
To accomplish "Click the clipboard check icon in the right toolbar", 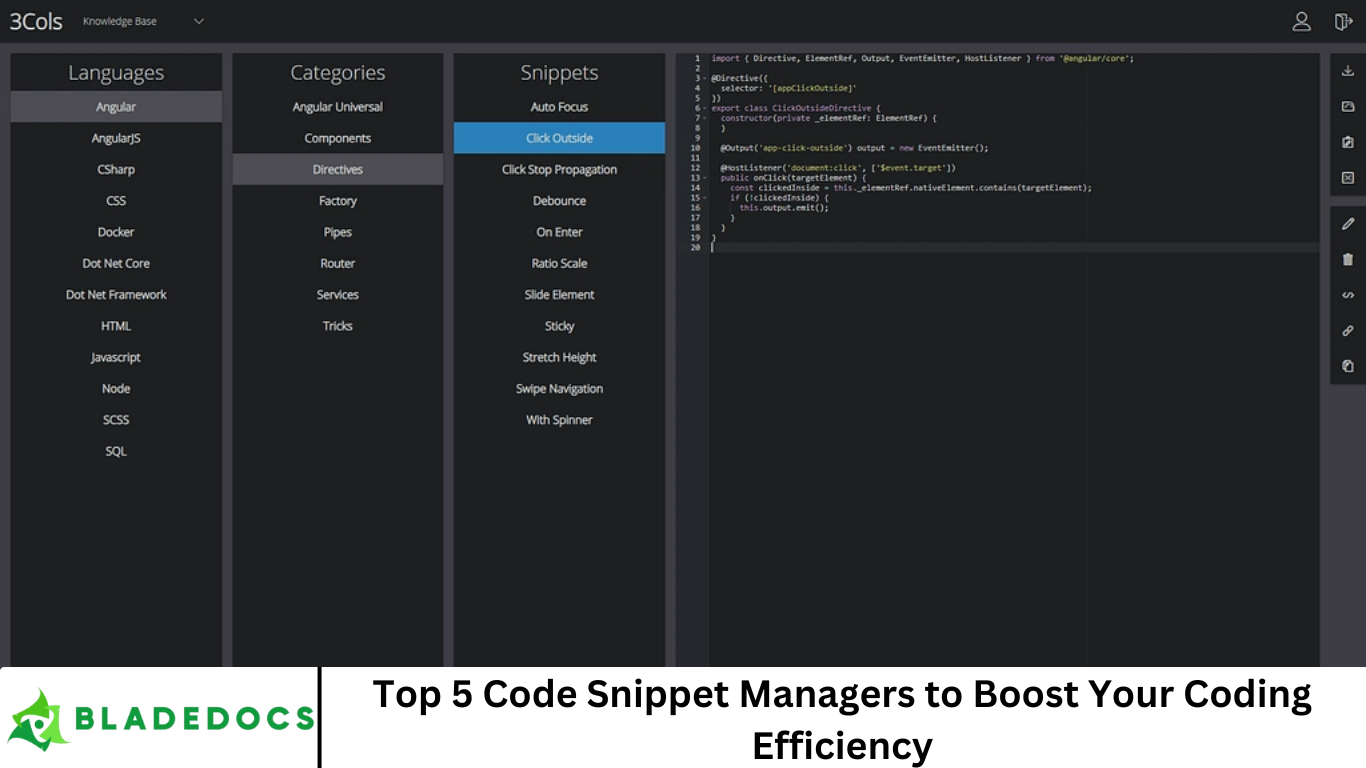I will (x=1347, y=143).
